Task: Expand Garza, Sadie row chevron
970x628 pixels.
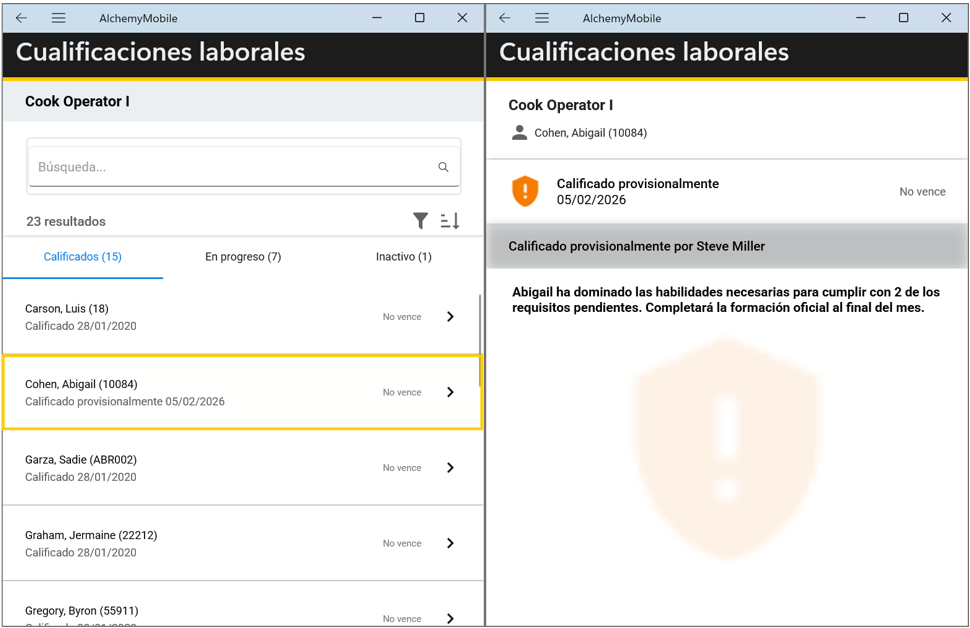Action: [450, 468]
